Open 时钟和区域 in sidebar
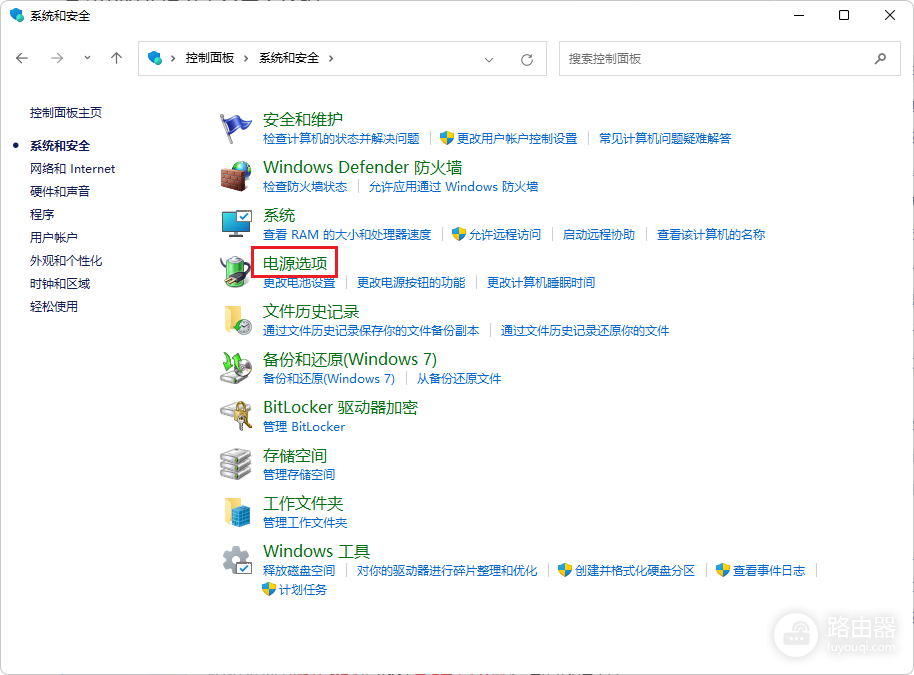914x675 pixels. point(60,283)
